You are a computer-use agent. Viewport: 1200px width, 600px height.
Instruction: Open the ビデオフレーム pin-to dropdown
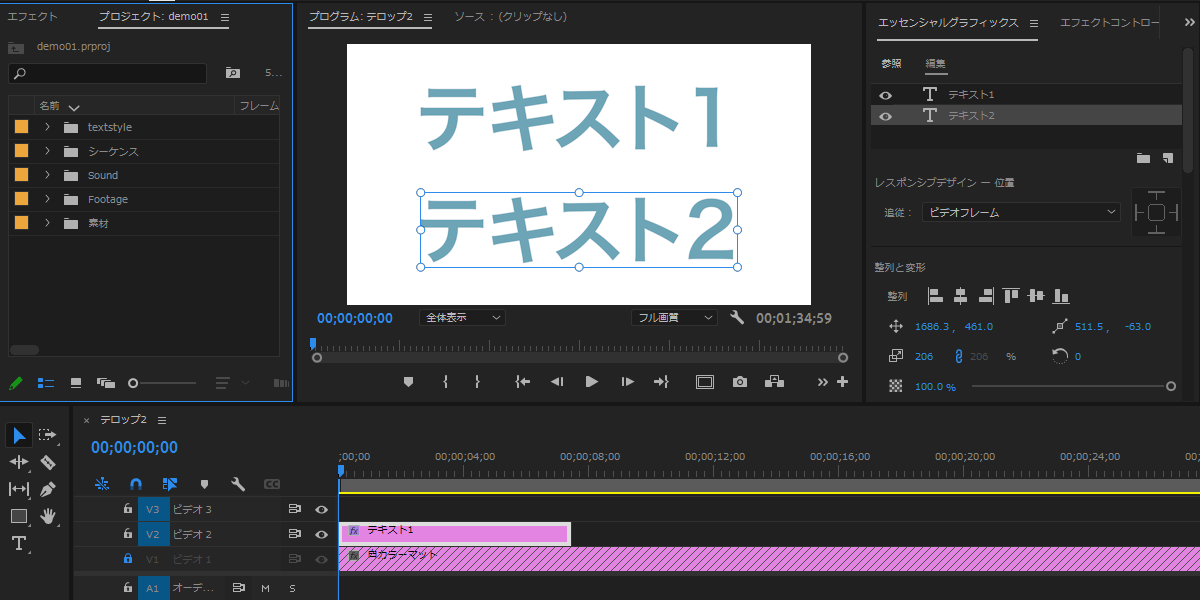[x=1020, y=212]
